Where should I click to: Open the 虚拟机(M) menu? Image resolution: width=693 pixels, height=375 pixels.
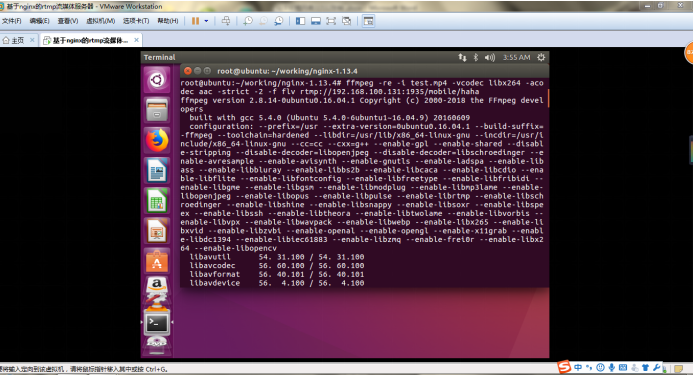click(x=100, y=21)
